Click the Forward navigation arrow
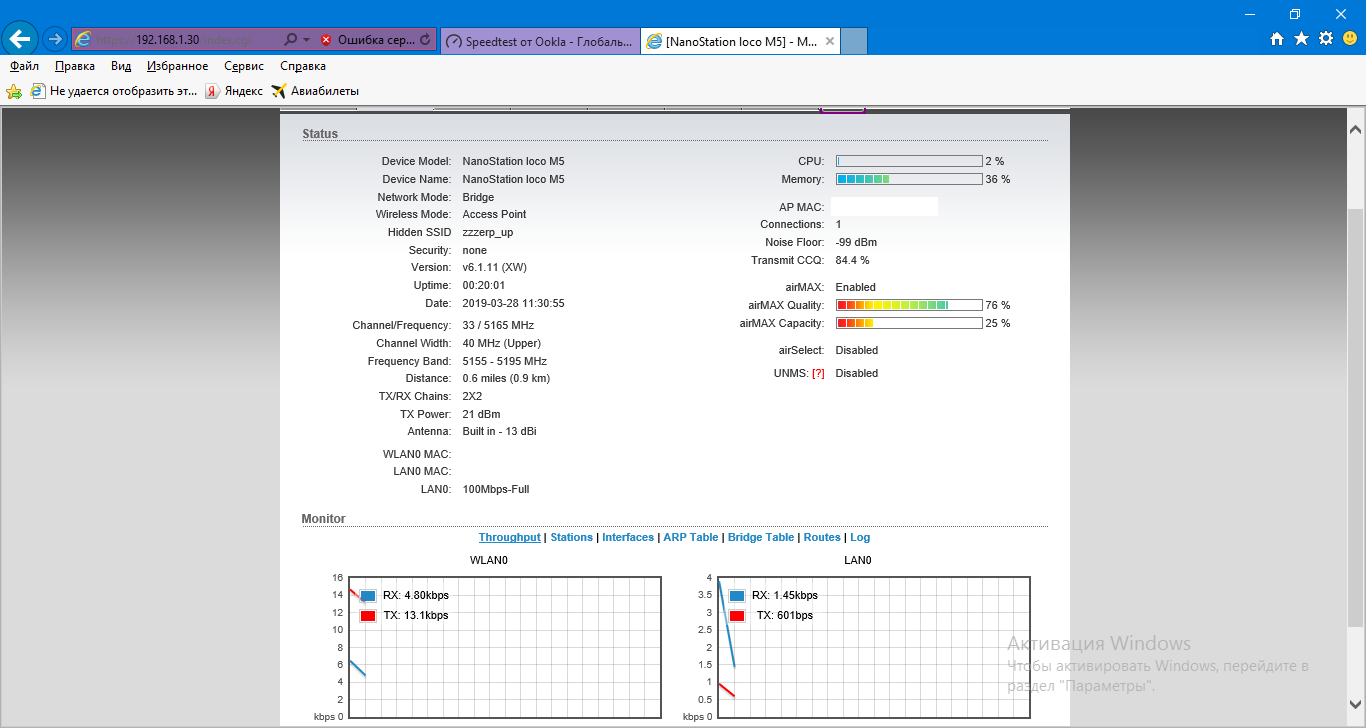The width and height of the screenshot is (1366, 728). coord(55,39)
